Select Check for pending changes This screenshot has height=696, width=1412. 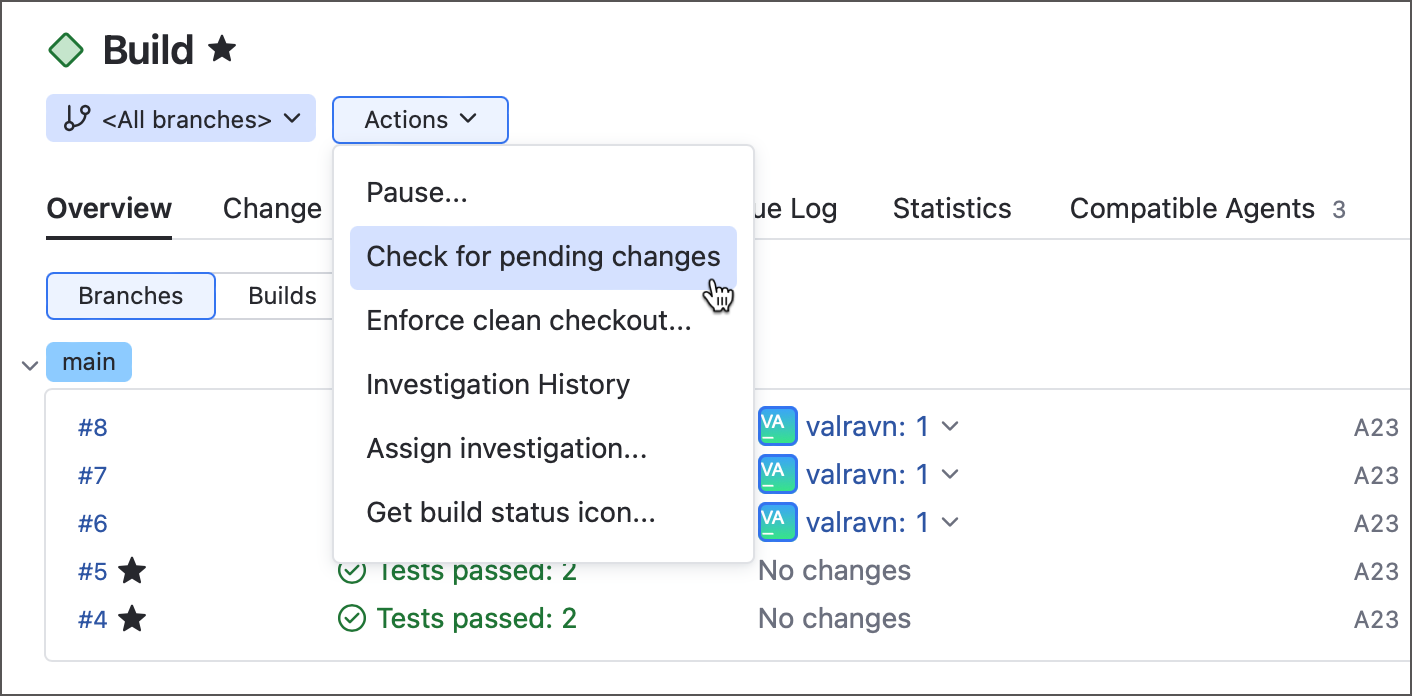(543, 257)
